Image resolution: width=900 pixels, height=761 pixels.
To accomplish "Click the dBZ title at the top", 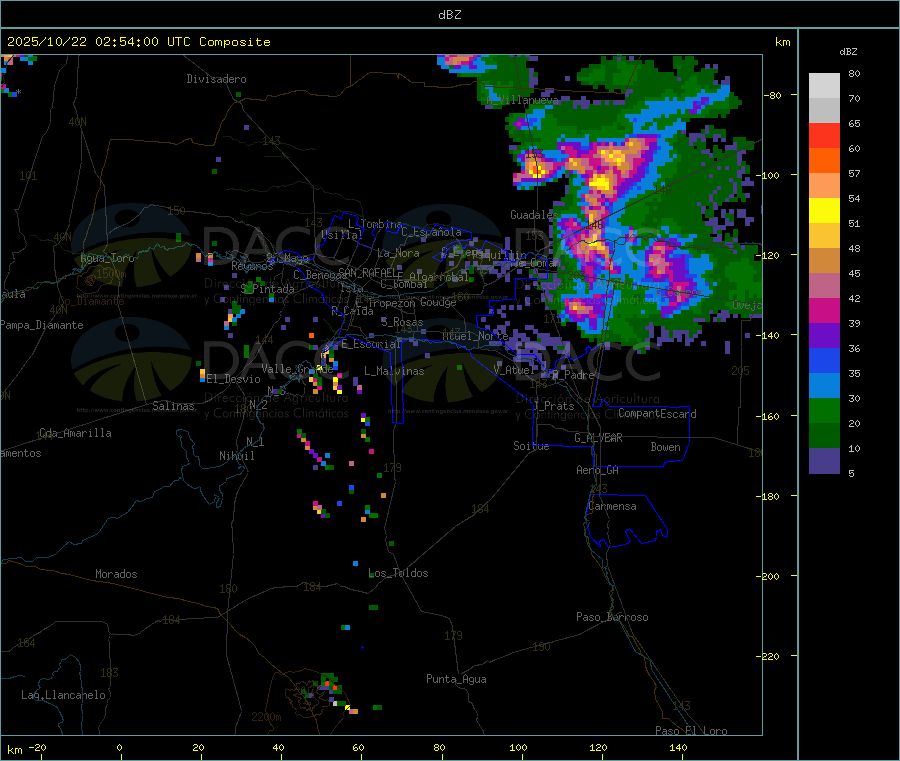I will point(450,15).
